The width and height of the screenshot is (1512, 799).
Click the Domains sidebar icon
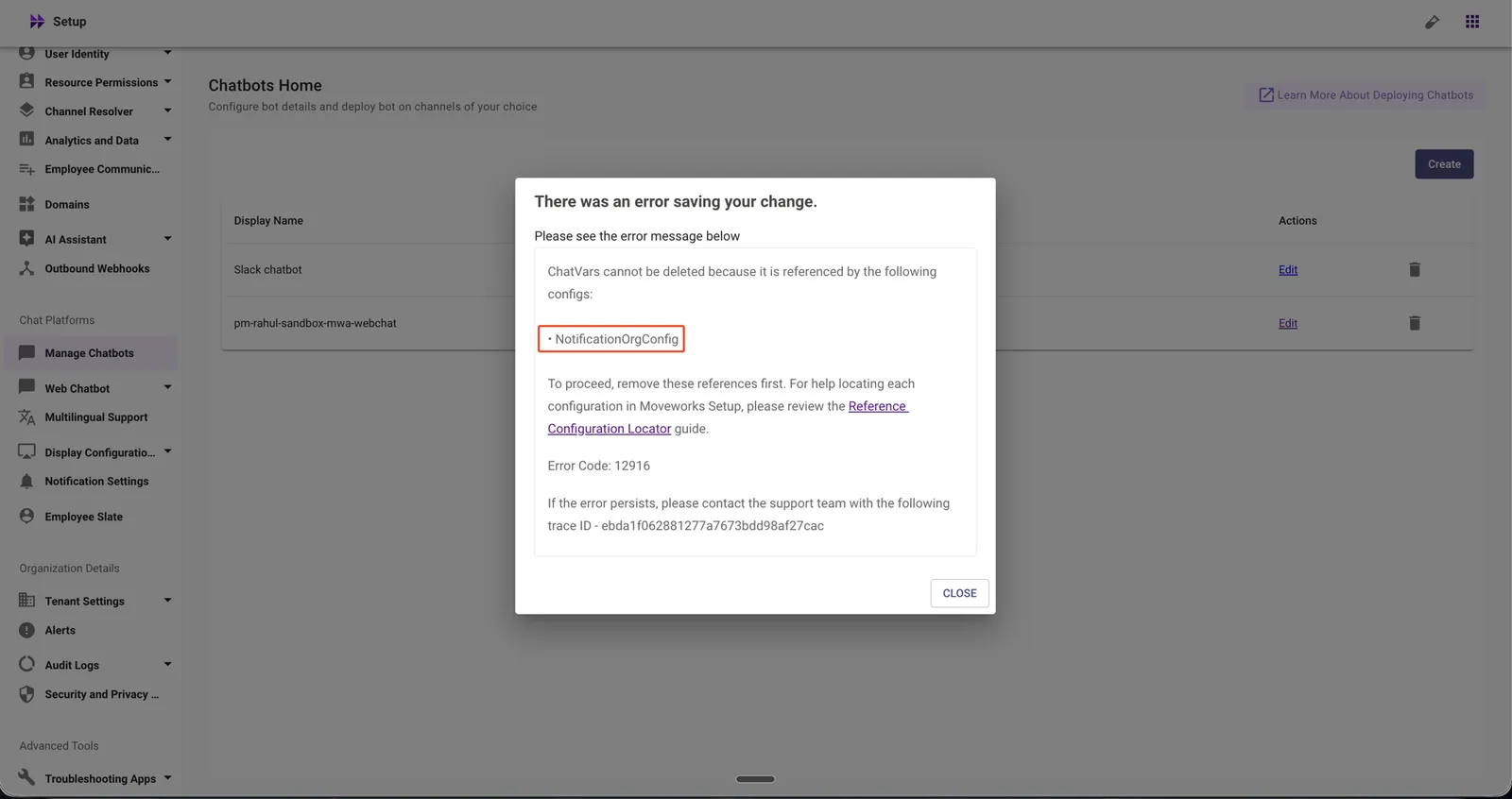tap(26, 204)
